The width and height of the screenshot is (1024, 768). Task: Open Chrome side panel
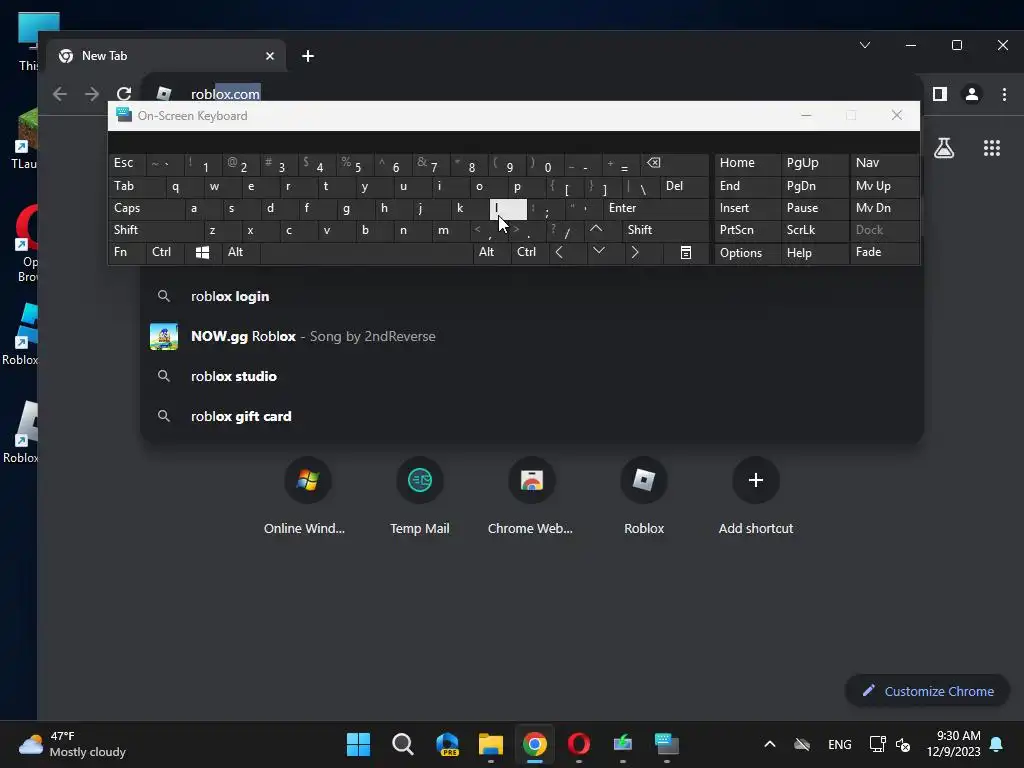pos(940,94)
